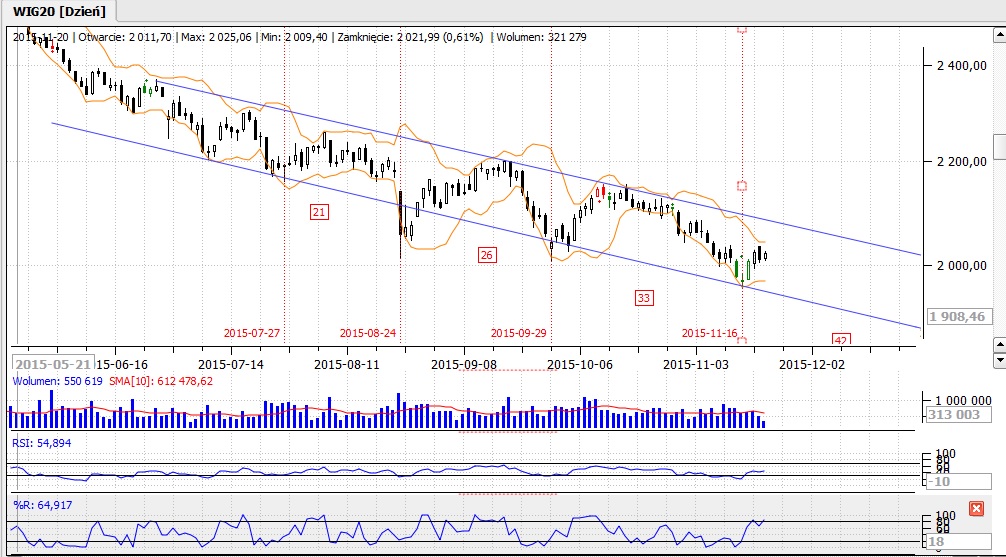The height and width of the screenshot is (557, 1006).
Task: Select the cycle marker box labeled 21
Action: tap(319, 212)
